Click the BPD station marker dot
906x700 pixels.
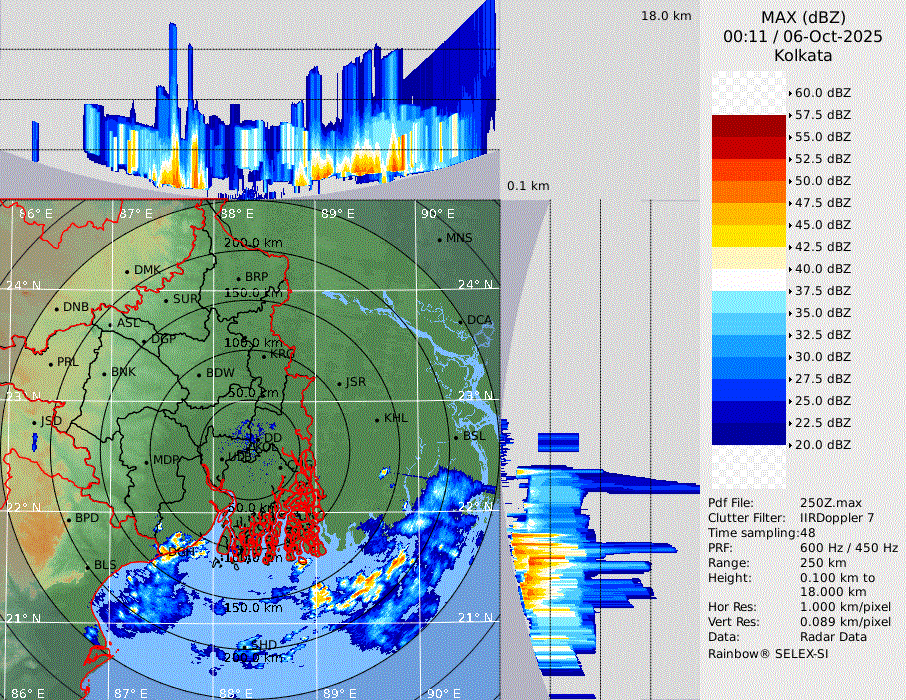point(69,519)
